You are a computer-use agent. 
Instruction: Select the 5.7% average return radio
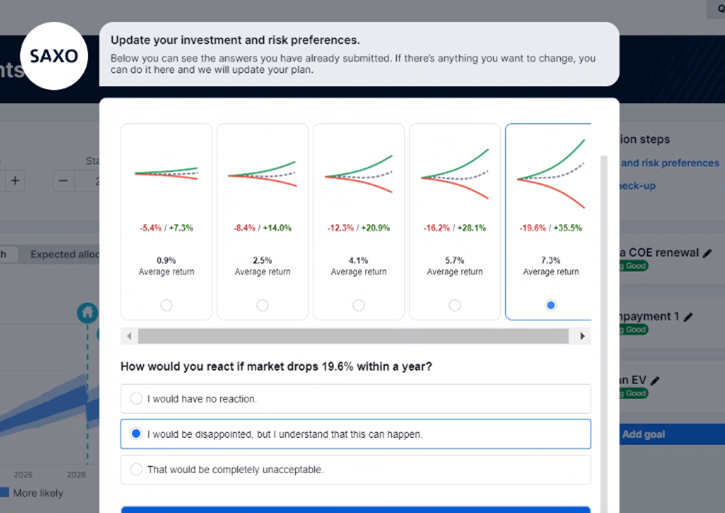455,305
